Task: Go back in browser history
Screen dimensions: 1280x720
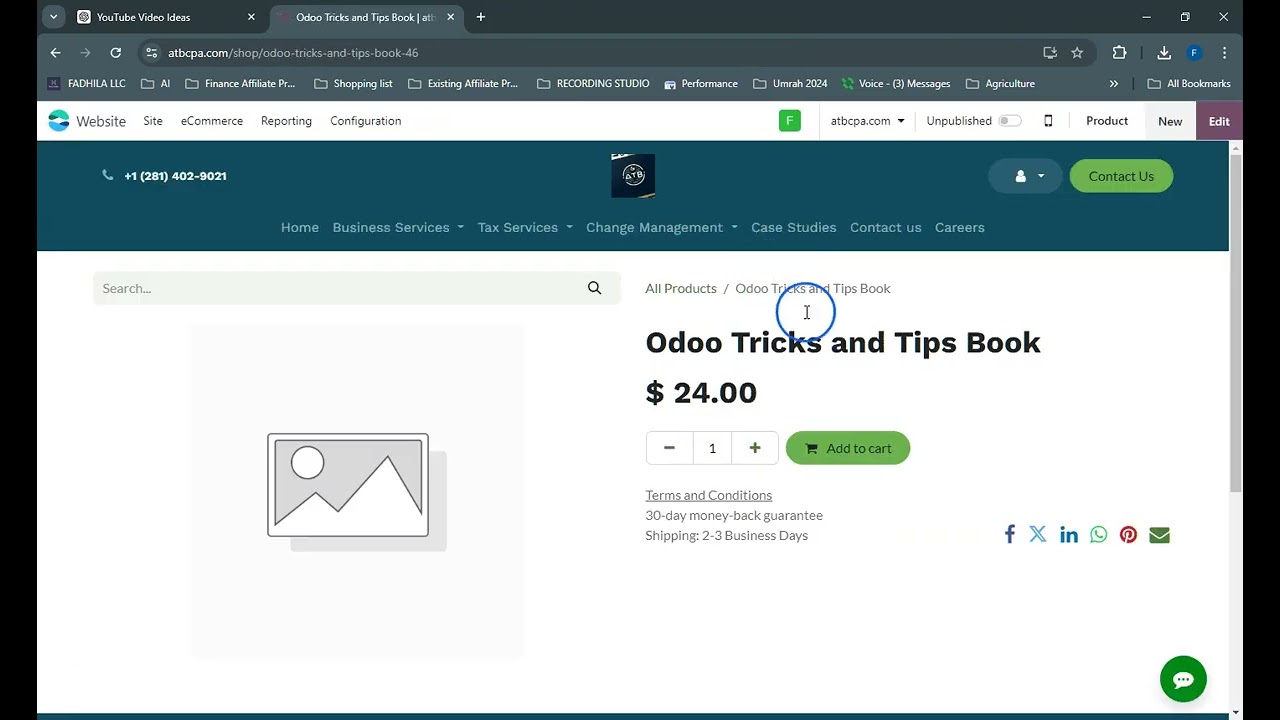Action: tap(56, 53)
